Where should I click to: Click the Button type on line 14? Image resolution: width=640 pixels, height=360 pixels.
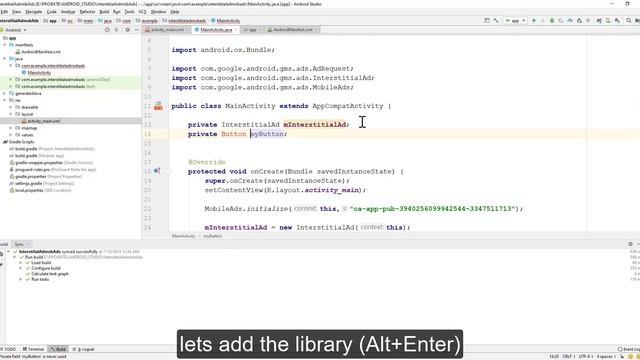[233, 134]
